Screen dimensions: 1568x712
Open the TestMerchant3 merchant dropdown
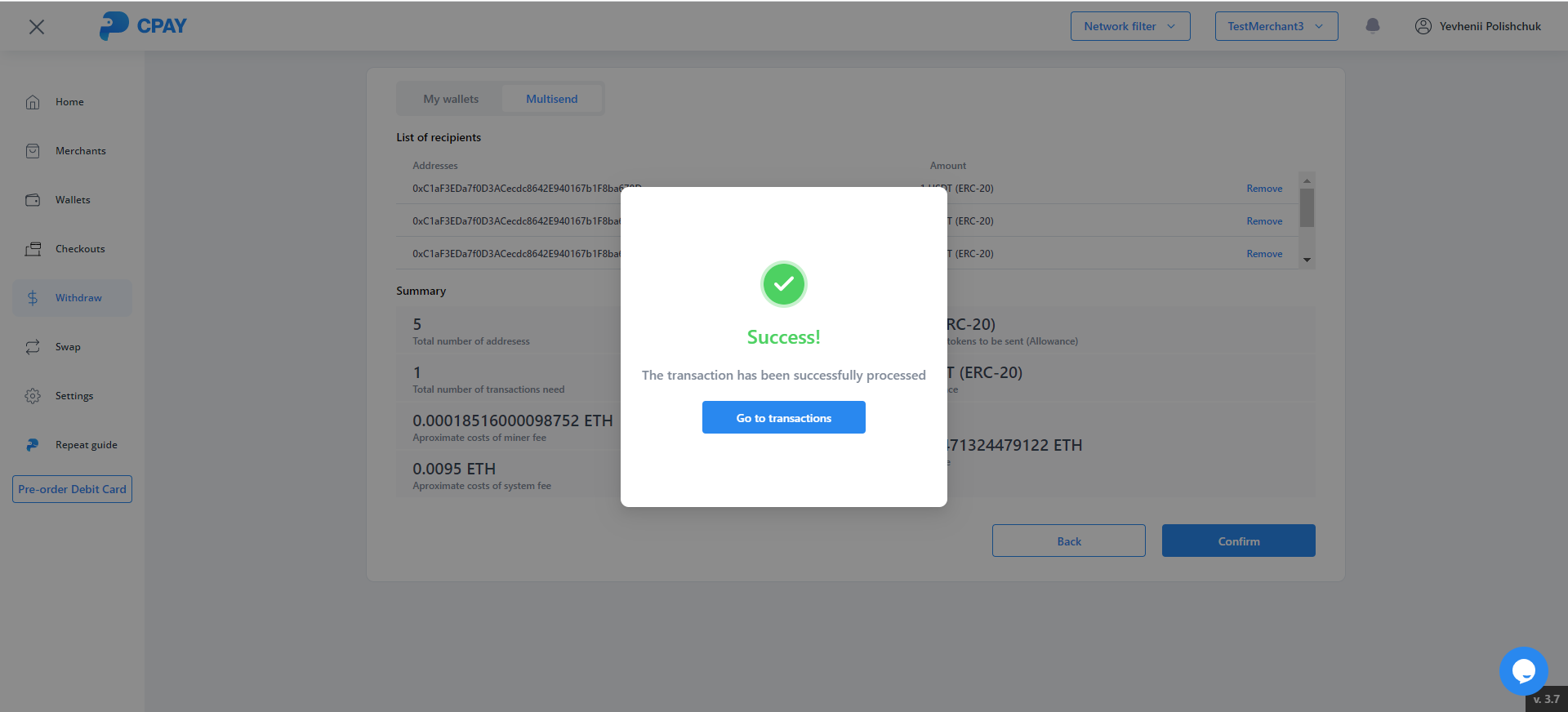(1276, 26)
